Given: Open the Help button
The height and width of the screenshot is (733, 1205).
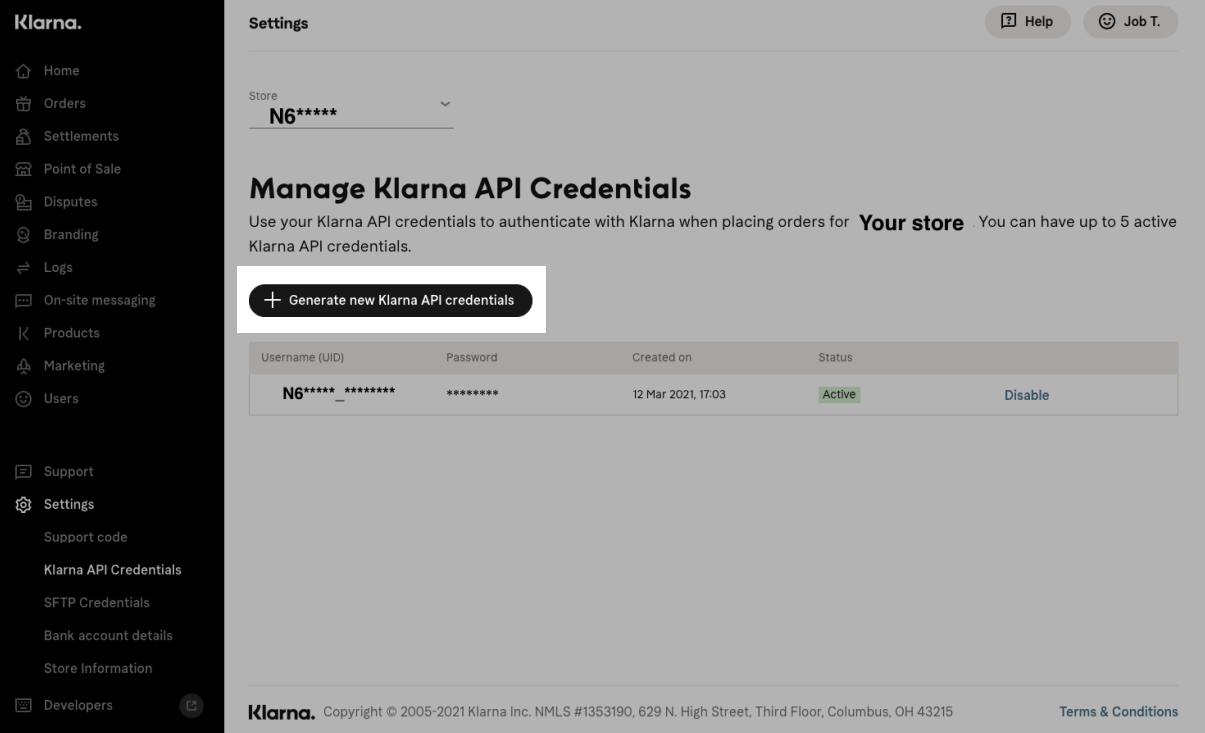Looking at the screenshot, I should click(x=1027, y=22).
